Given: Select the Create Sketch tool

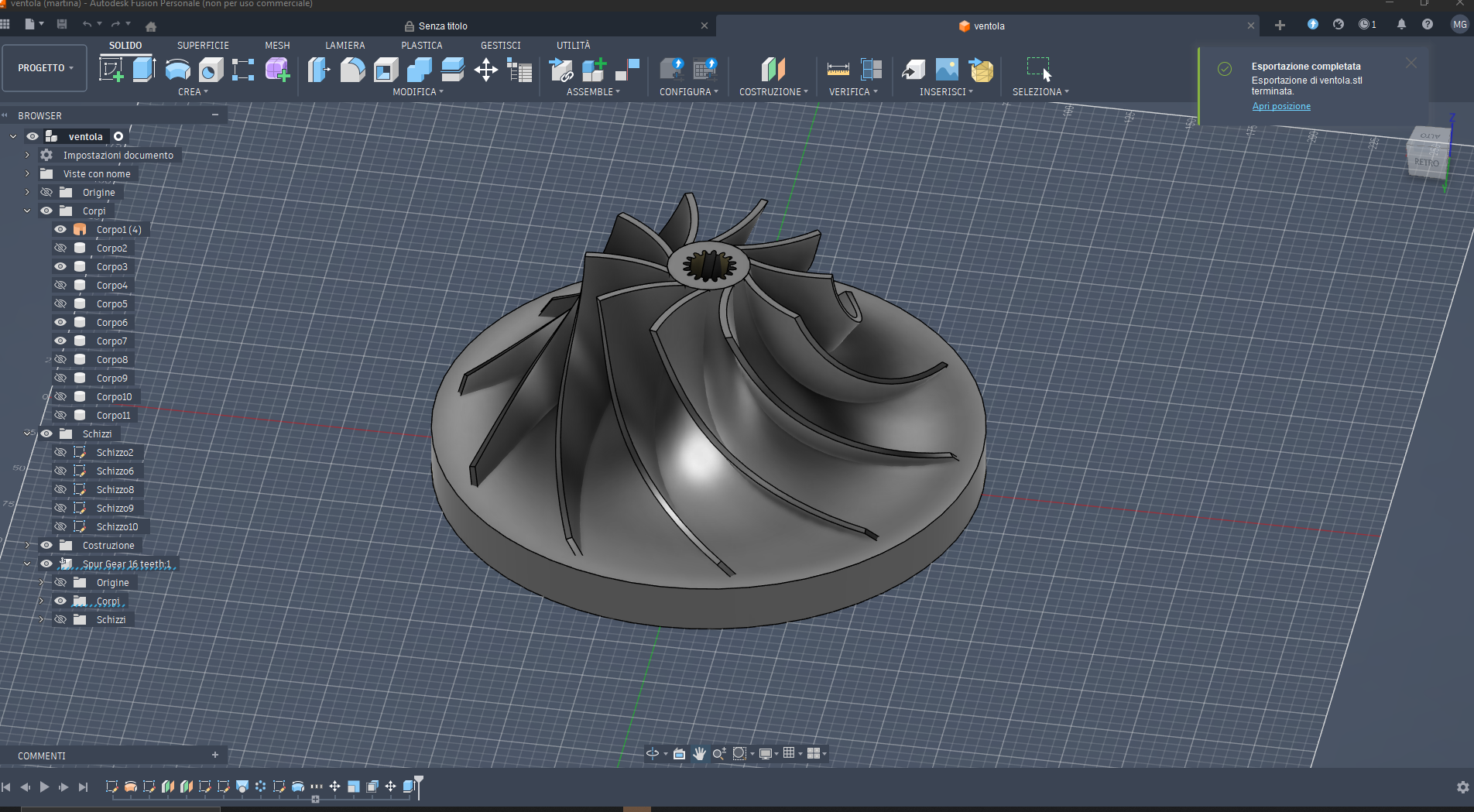Looking at the screenshot, I should coord(111,70).
